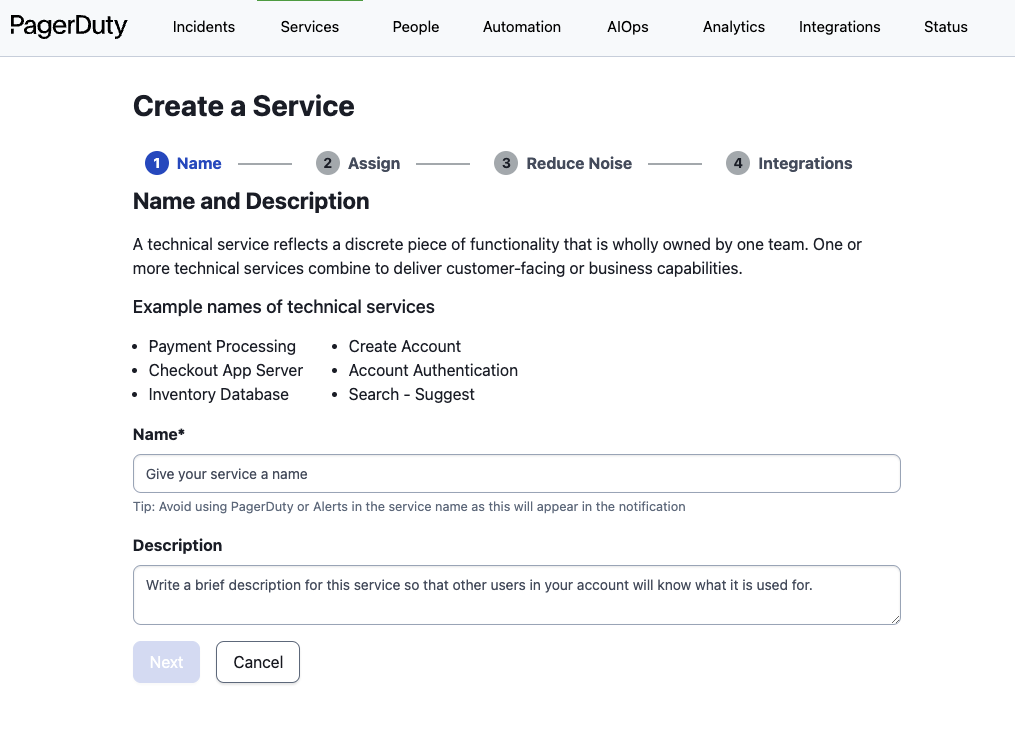Screen dimensions: 1015x745
Task: Go to the Status menu item
Action: (946, 27)
